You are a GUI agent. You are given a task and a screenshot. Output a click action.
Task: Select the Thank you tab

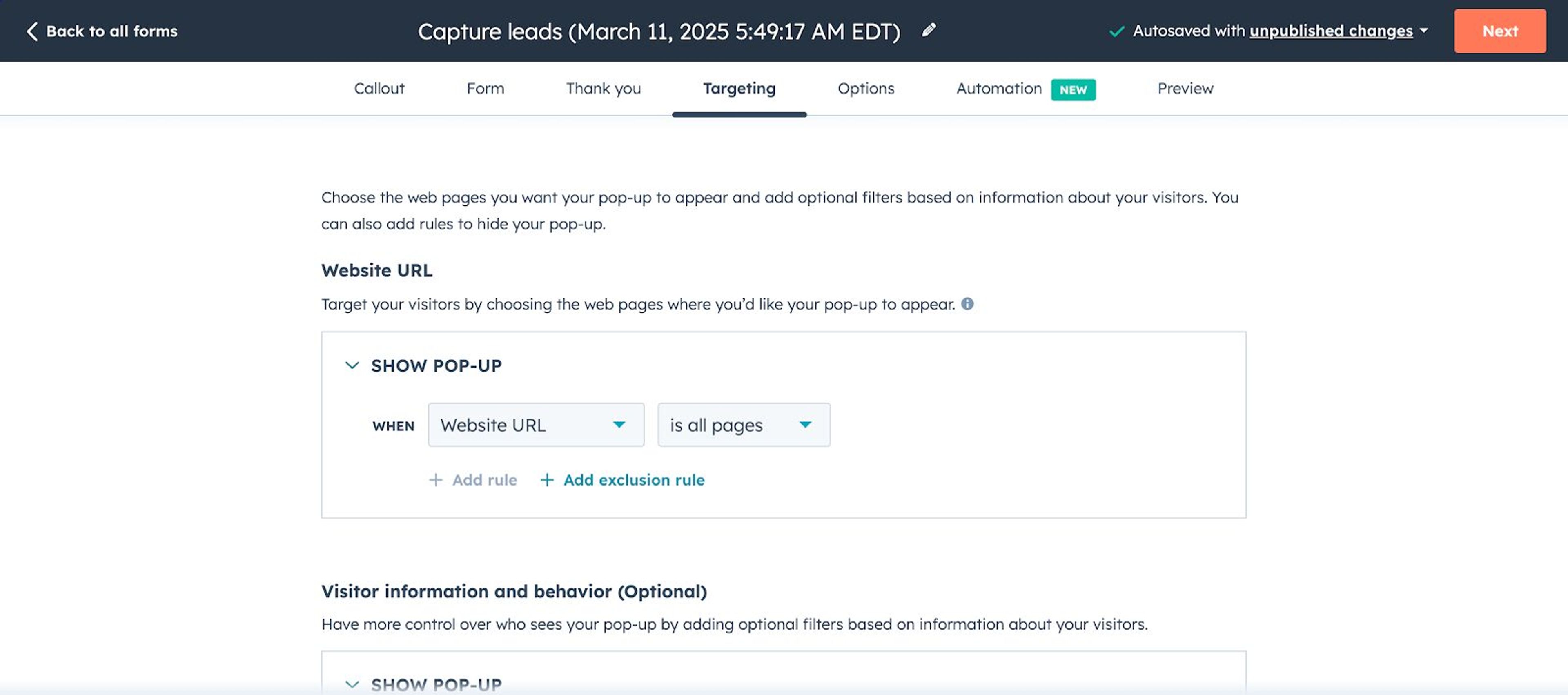[x=603, y=88]
